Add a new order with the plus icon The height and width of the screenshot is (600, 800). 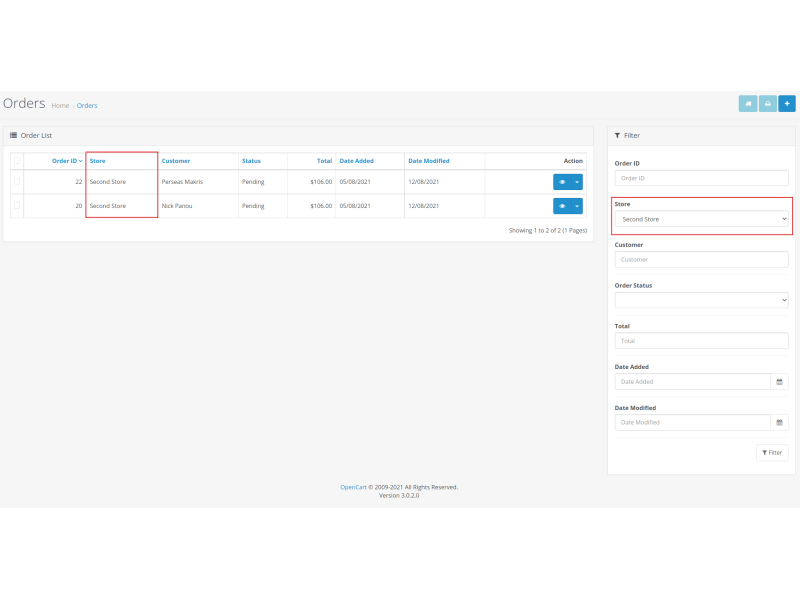[786, 103]
